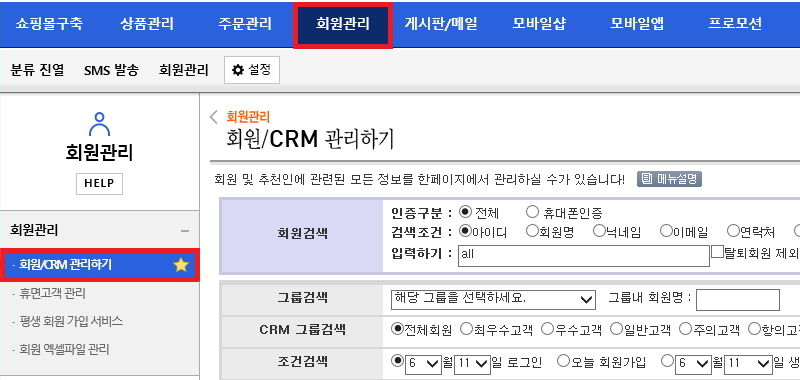Viewport: 800px width, 380px height.
Task: Enable the 탈퇴회원 제외 checkbox
Action: [717, 252]
